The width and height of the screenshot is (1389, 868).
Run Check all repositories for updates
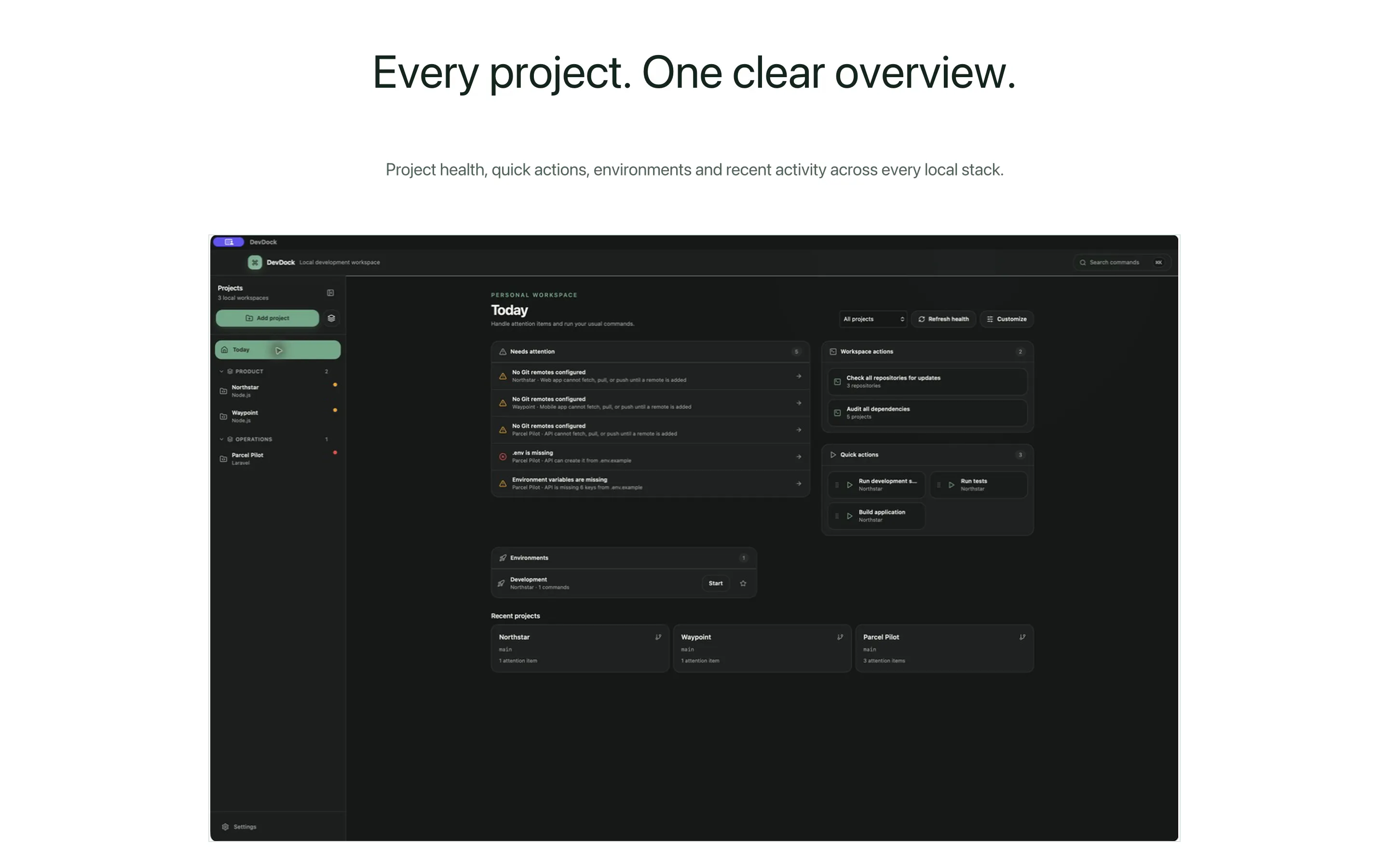927,381
